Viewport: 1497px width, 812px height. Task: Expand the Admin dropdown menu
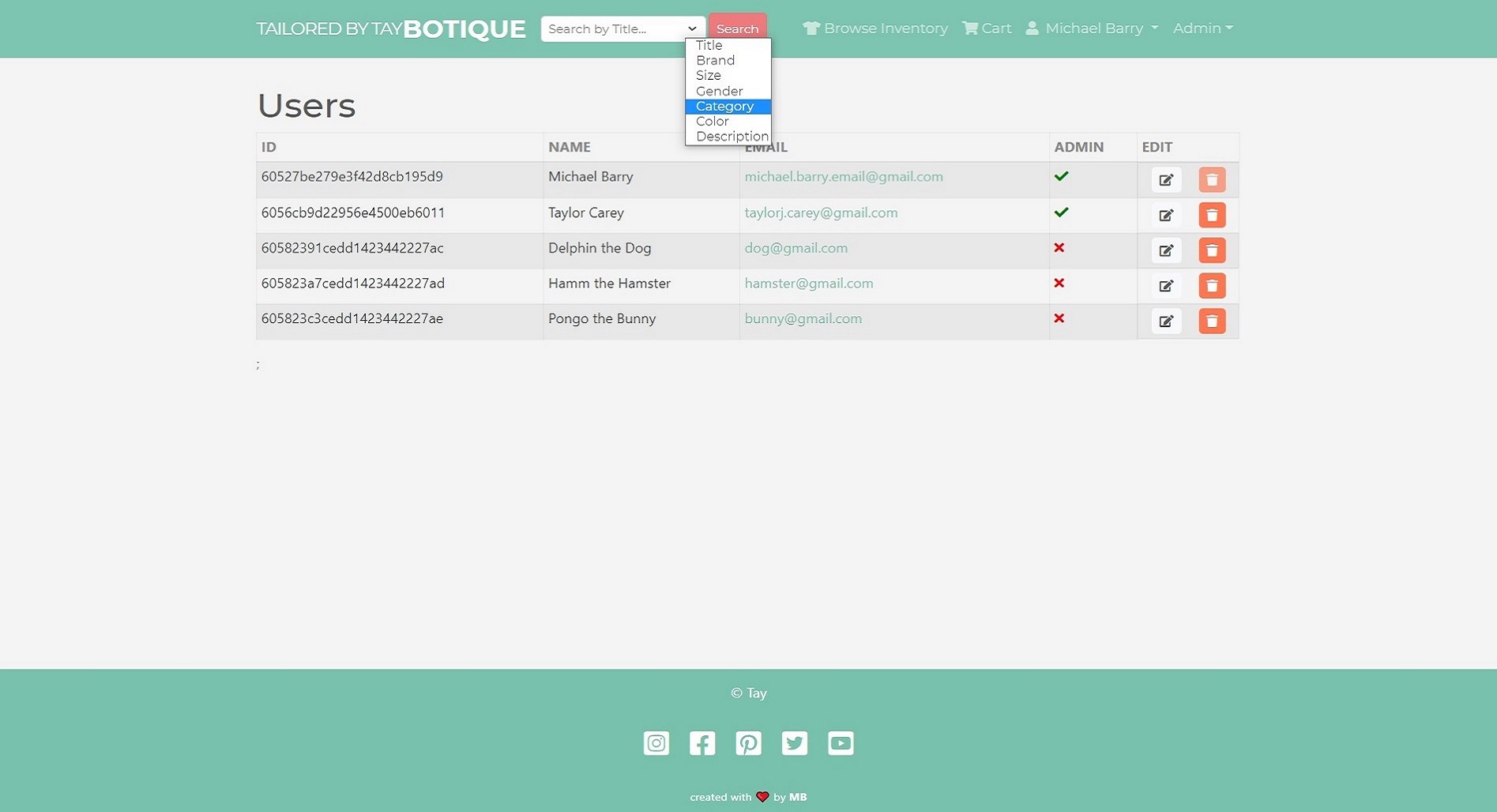point(1202,28)
